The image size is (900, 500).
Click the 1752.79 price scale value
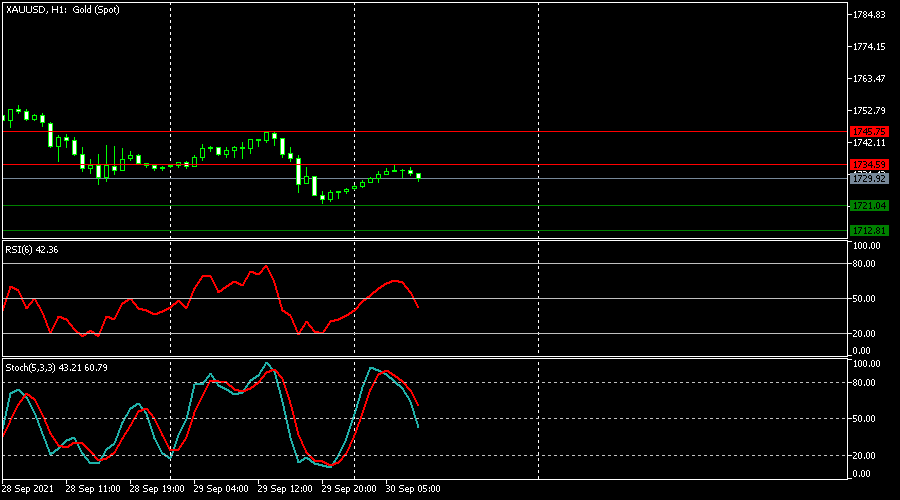click(x=869, y=111)
